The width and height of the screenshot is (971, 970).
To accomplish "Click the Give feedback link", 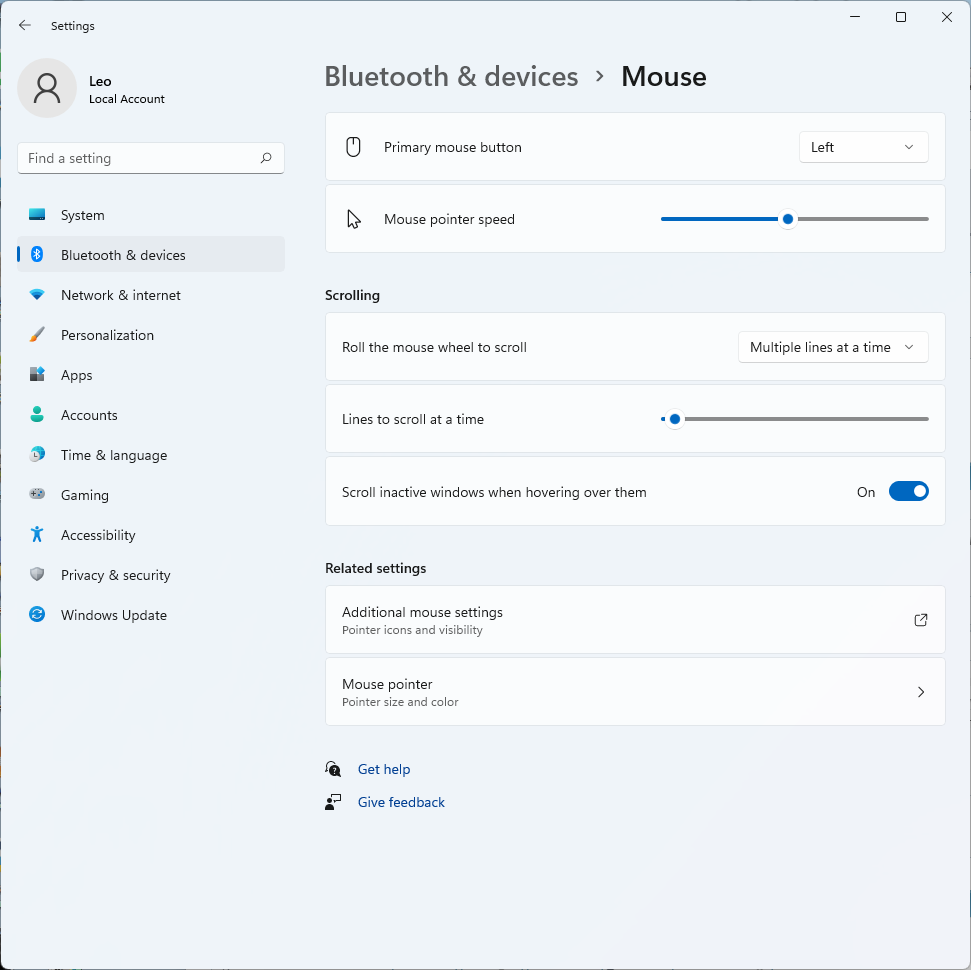I will coord(401,802).
